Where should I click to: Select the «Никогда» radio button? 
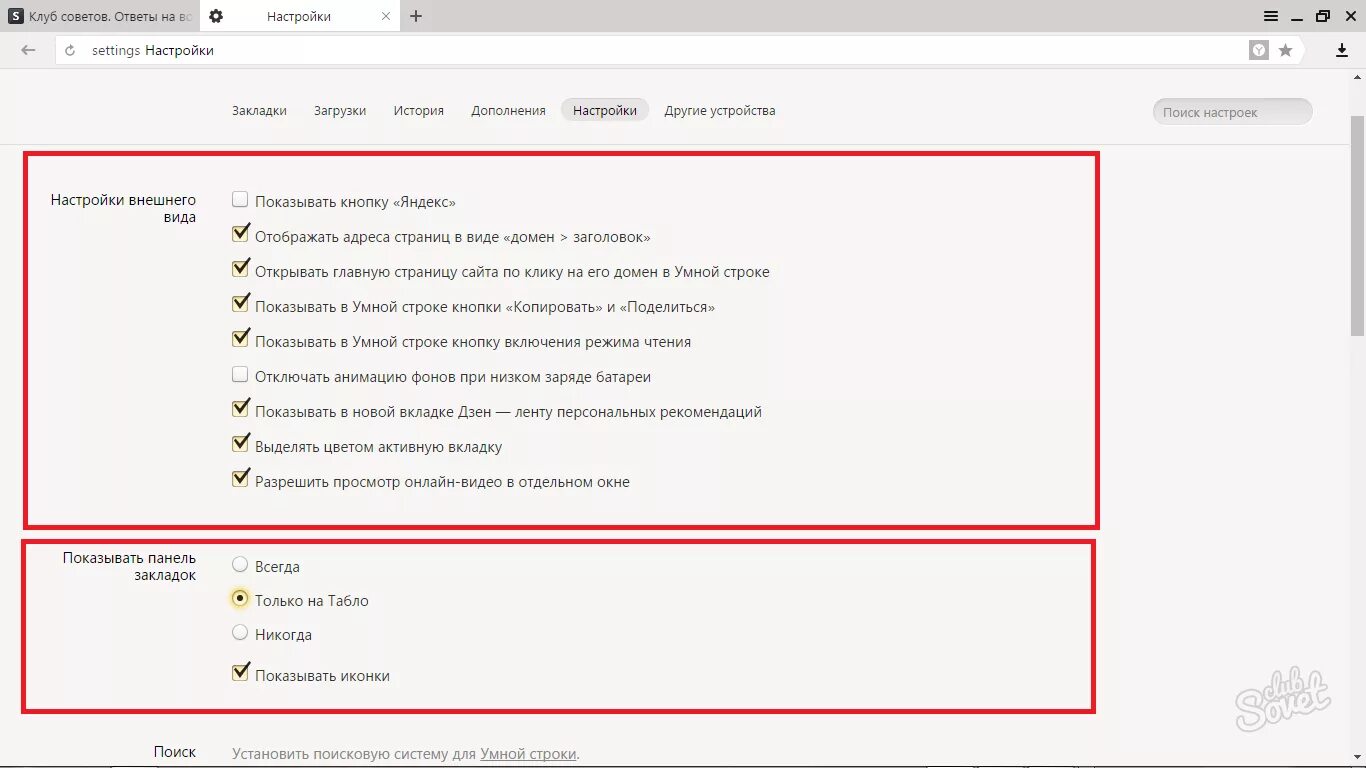coord(240,633)
